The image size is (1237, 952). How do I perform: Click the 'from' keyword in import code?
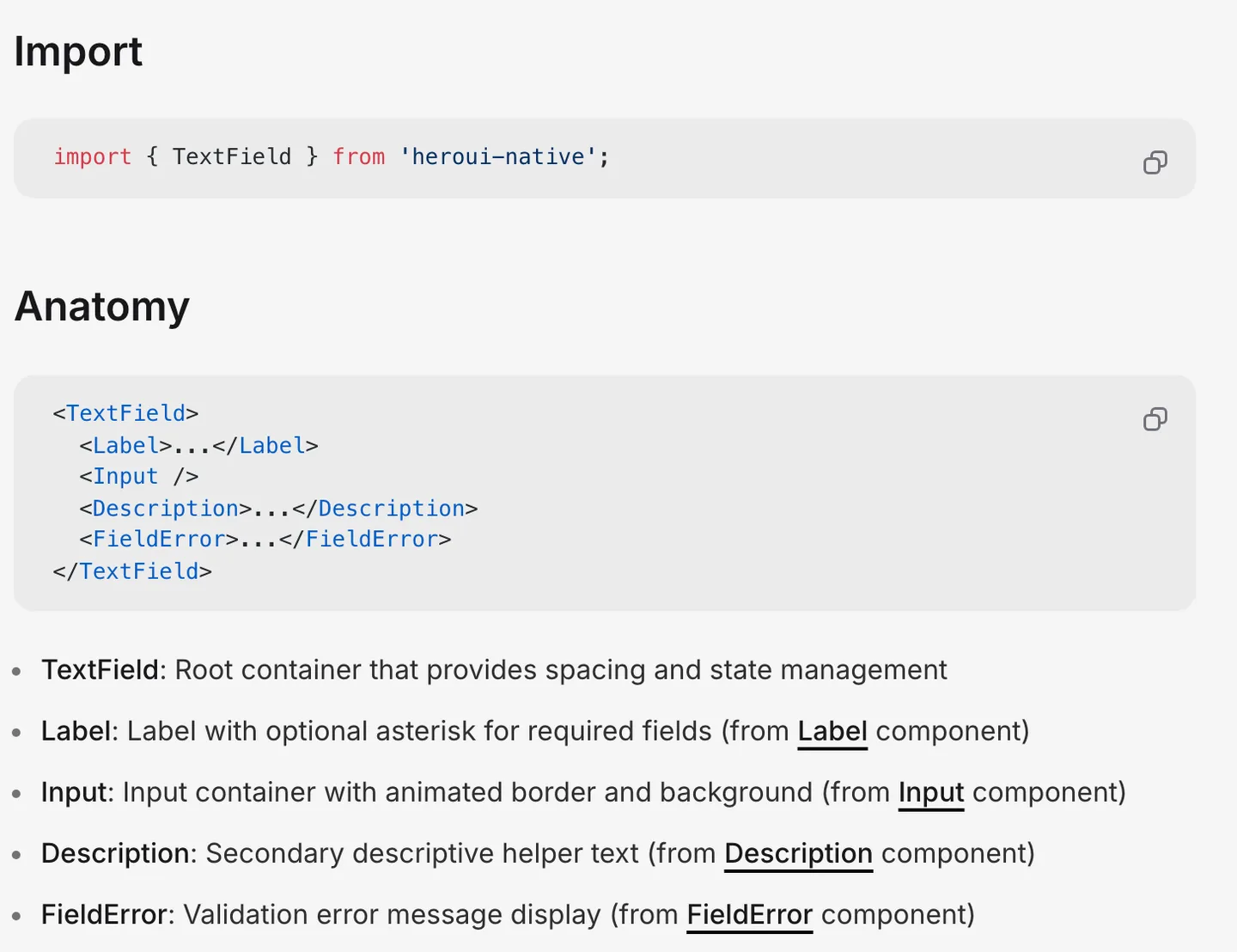tap(359, 156)
